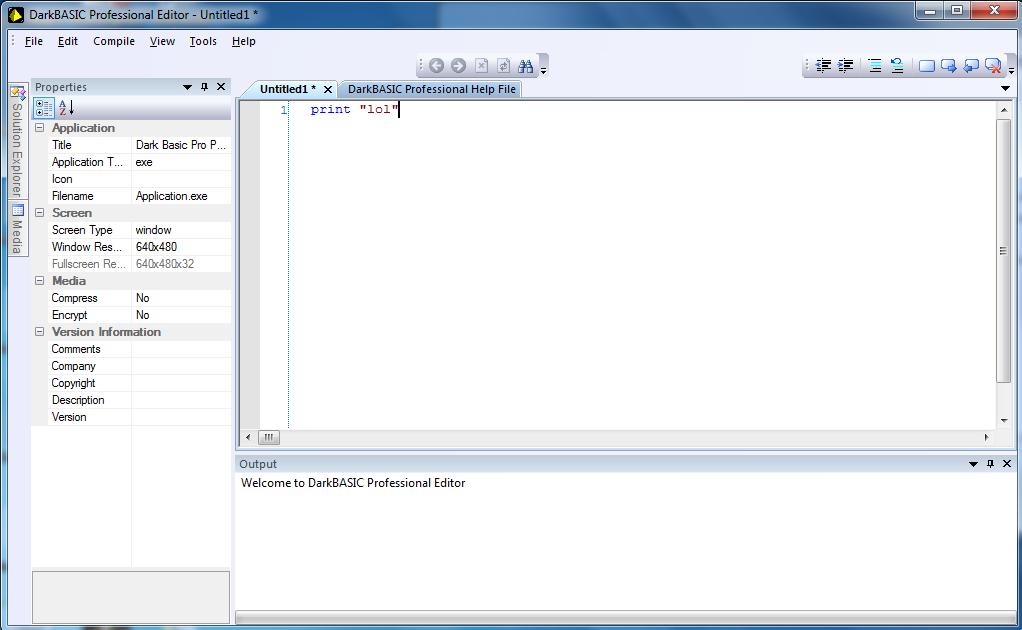Close the Untitled1 editor tab
Viewport: 1022px width, 630px height.
328,89
